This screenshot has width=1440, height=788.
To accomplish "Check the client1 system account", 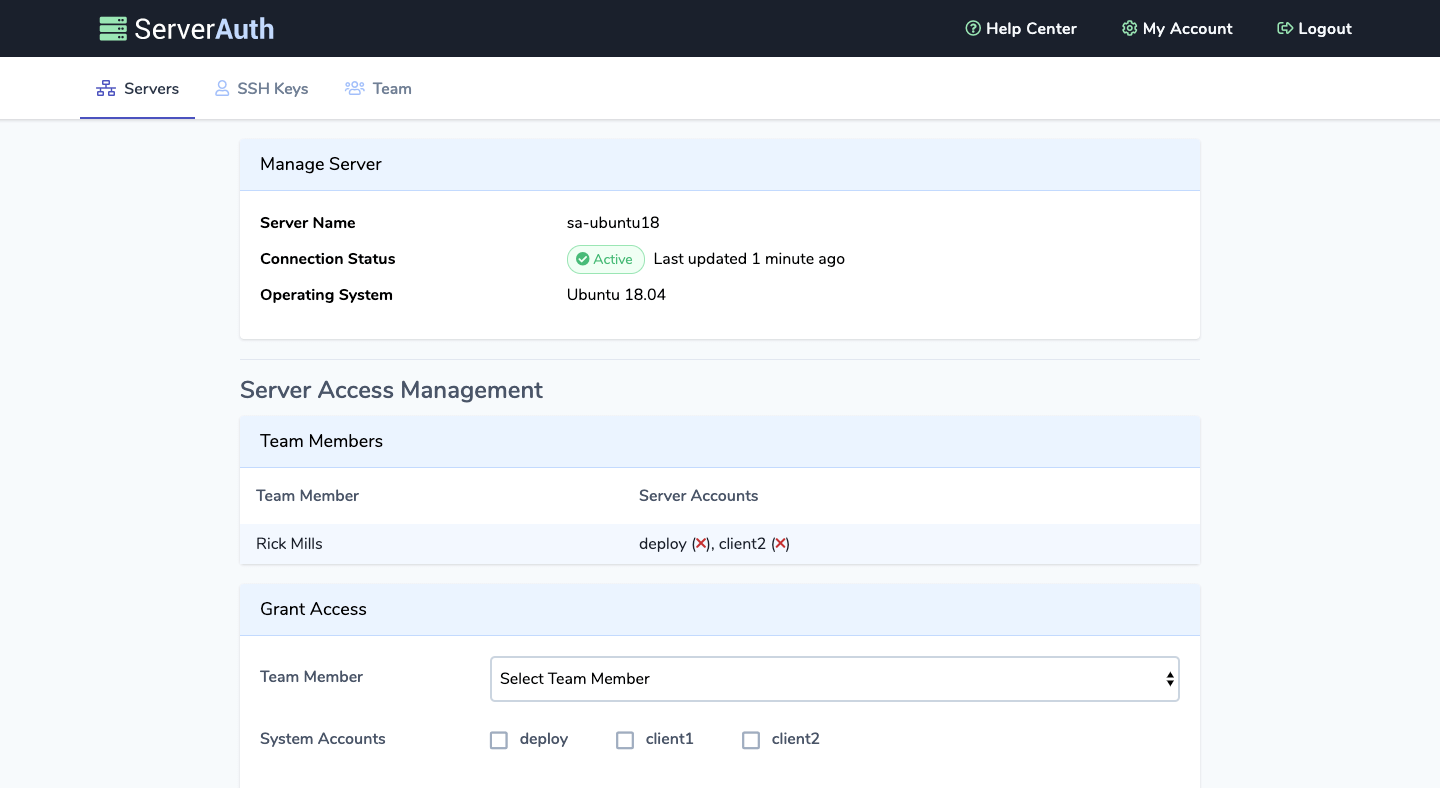I will coord(625,740).
